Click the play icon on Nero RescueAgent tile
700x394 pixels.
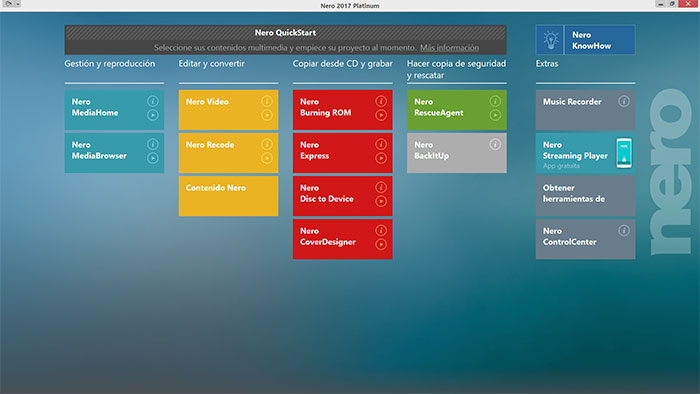point(495,115)
